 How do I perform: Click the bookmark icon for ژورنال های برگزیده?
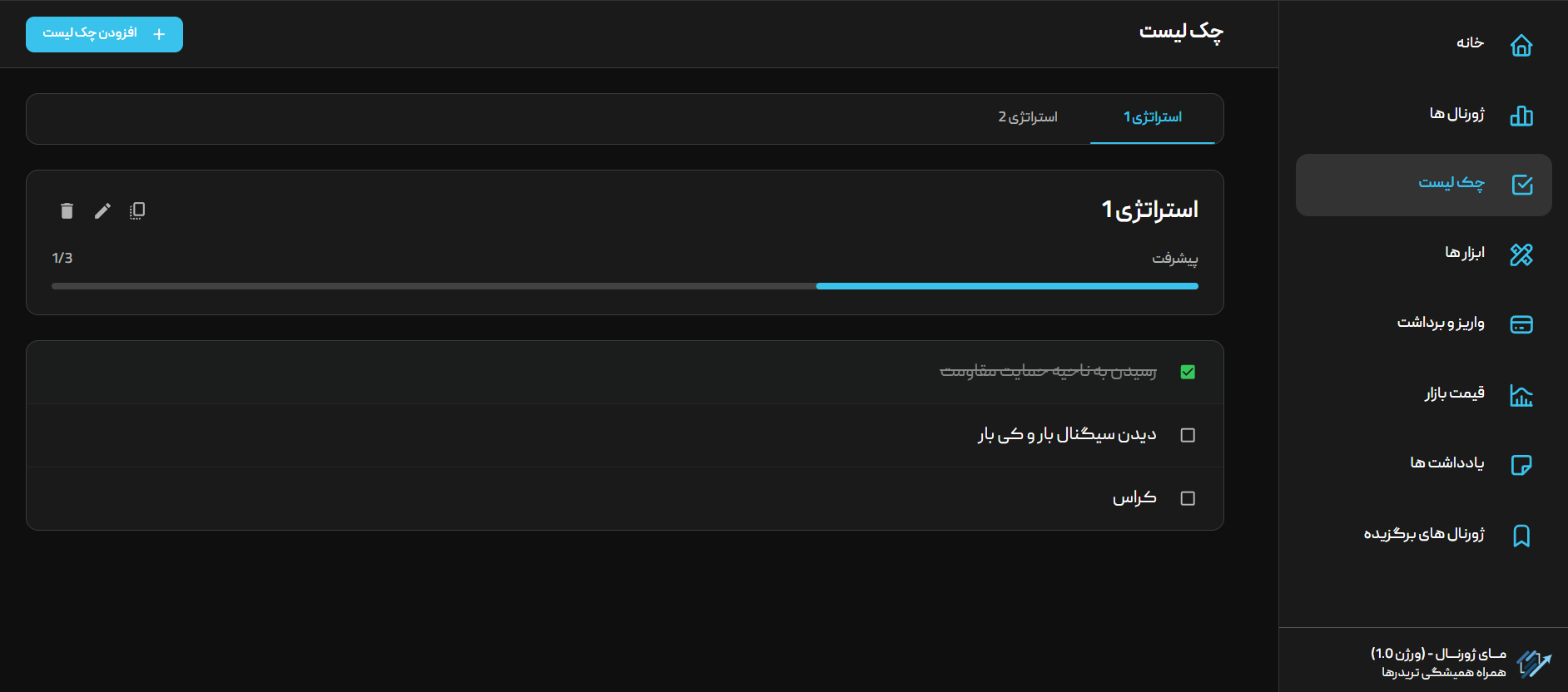(1521, 536)
